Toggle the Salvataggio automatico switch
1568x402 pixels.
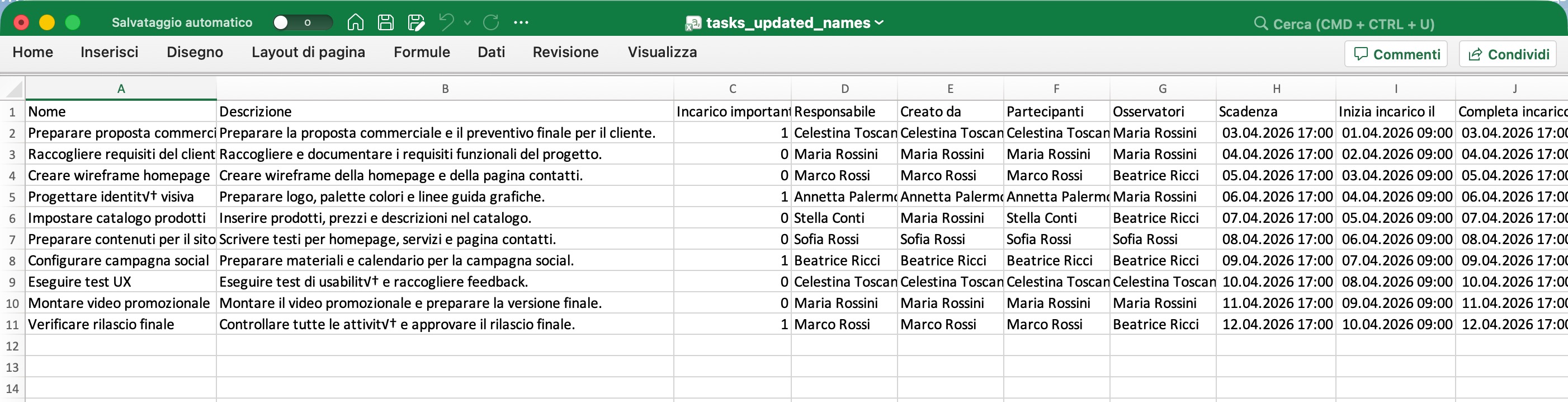302,22
